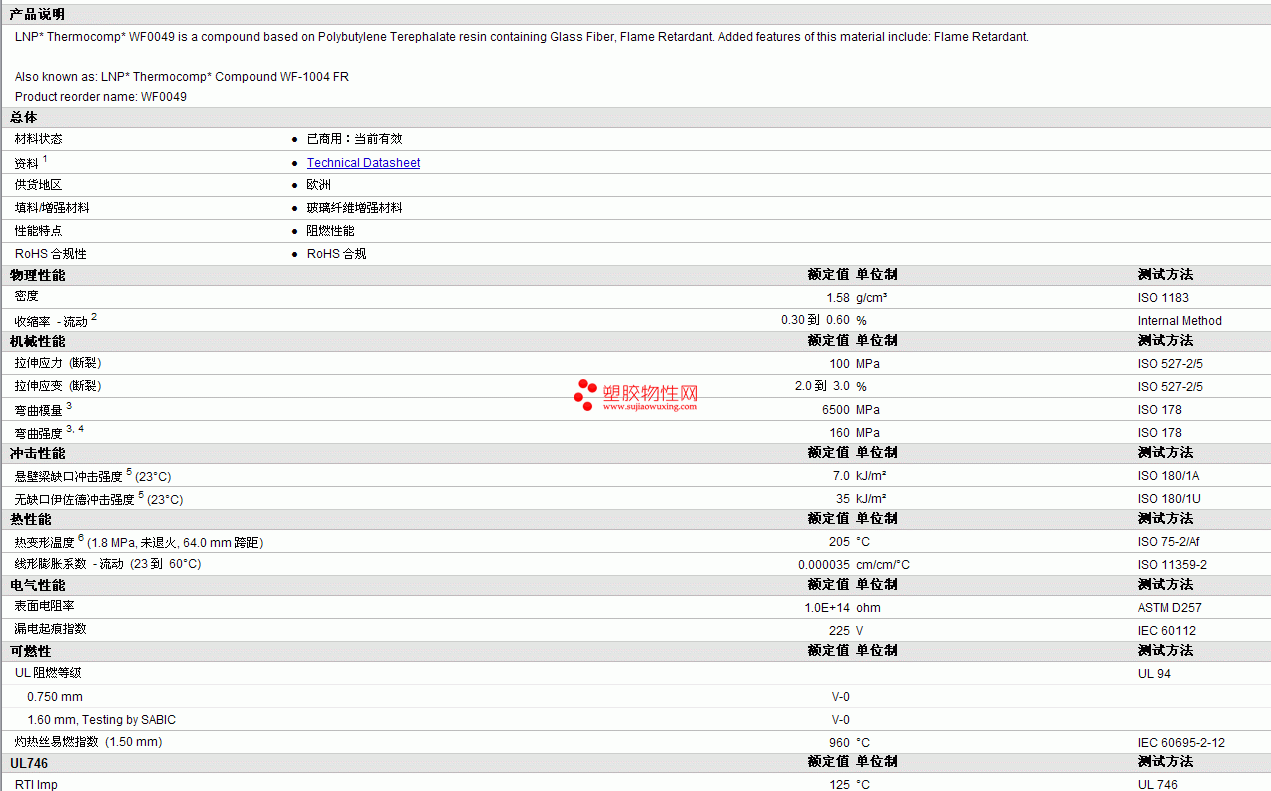
Task: Select the "ohm" unit
Action: click(x=868, y=608)
